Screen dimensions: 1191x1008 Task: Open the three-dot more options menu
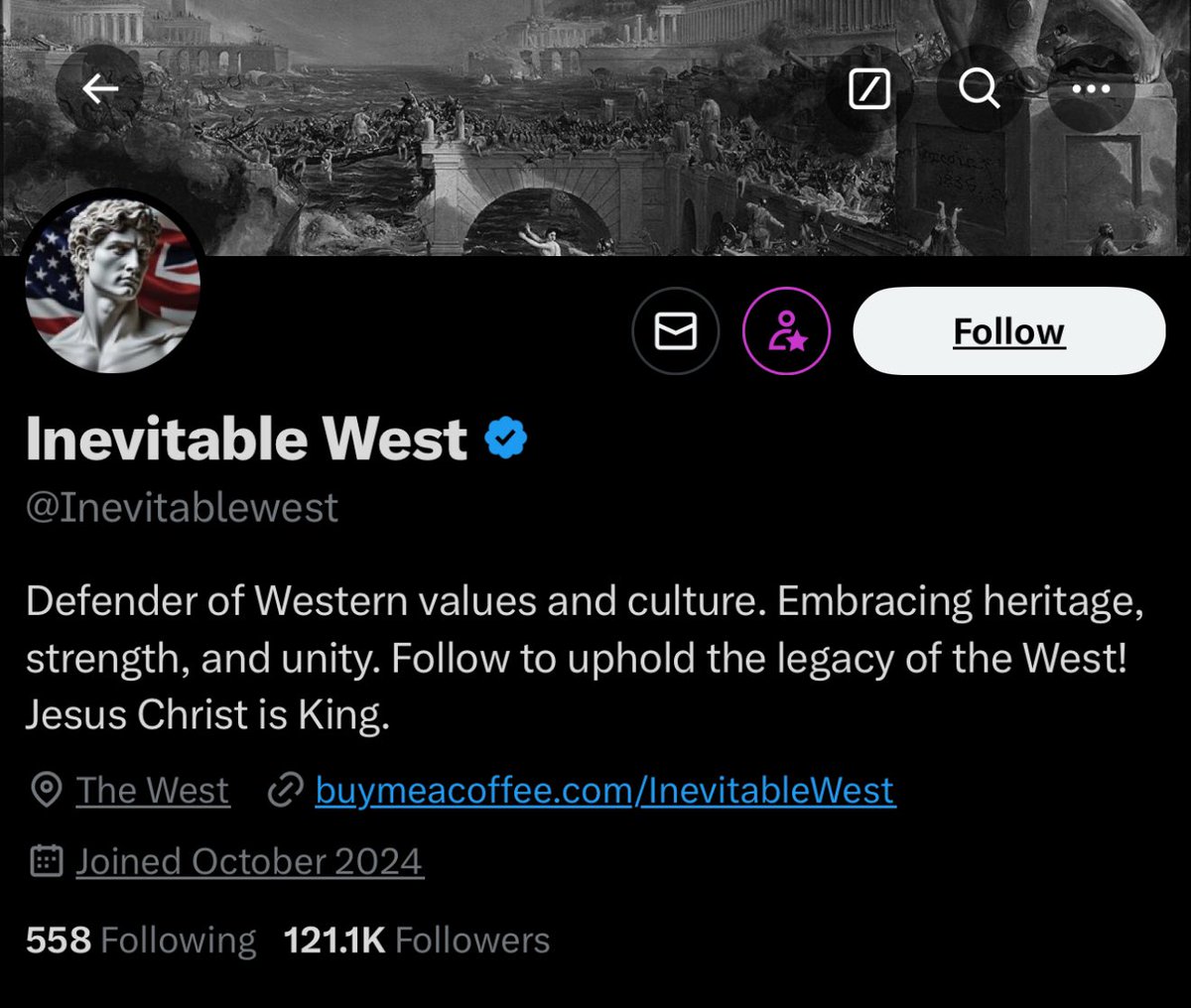coord(1091,89)
